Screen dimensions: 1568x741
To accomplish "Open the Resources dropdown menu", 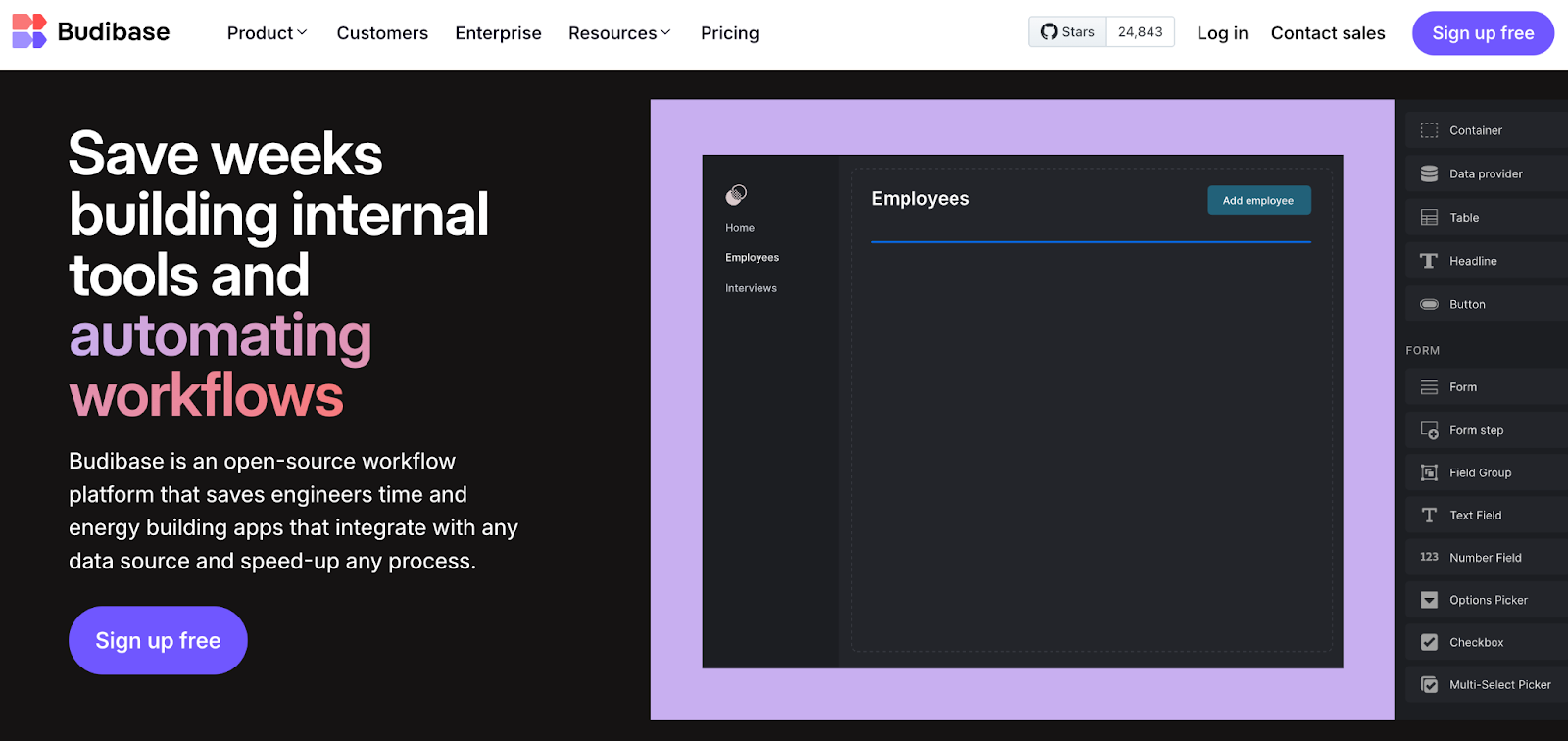I will pyautogui.click(x=619, y=33).
